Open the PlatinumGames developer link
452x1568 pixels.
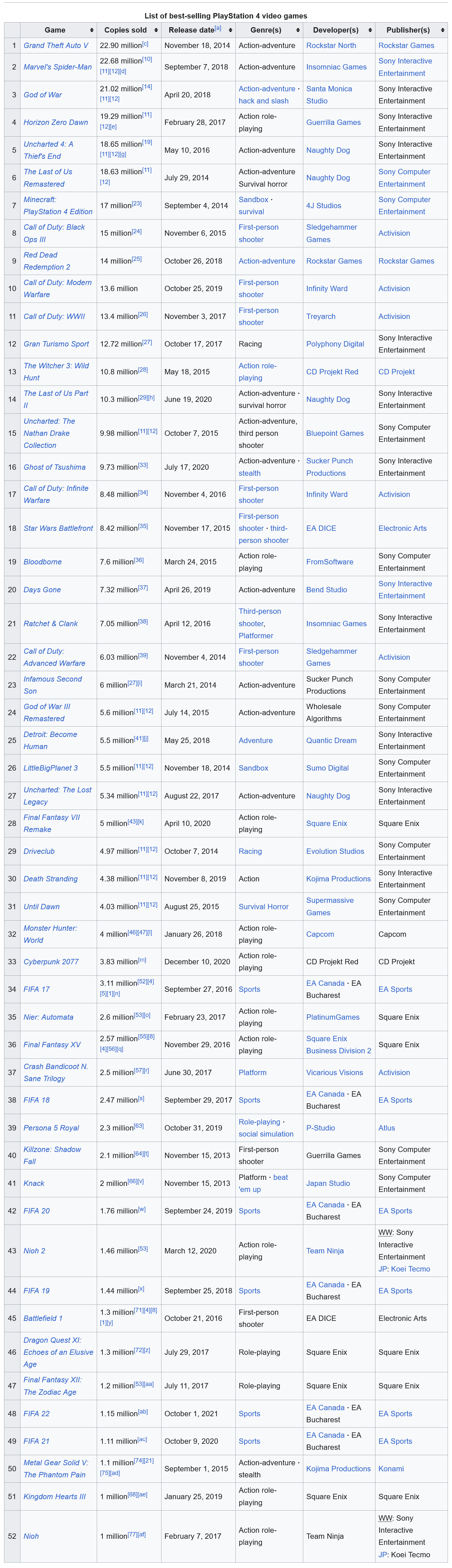(333, 1017)
